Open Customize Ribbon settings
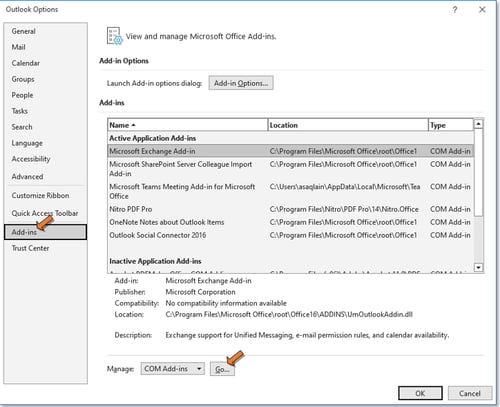500x407 pixels. (40, 196)
